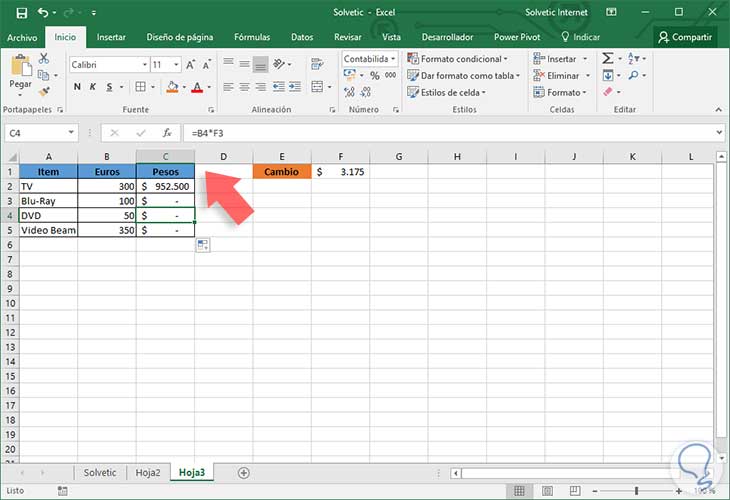This screenshot has height=500, width=730.
Task: Open Formato condicional menu
Action: click(x=458, y=59)
